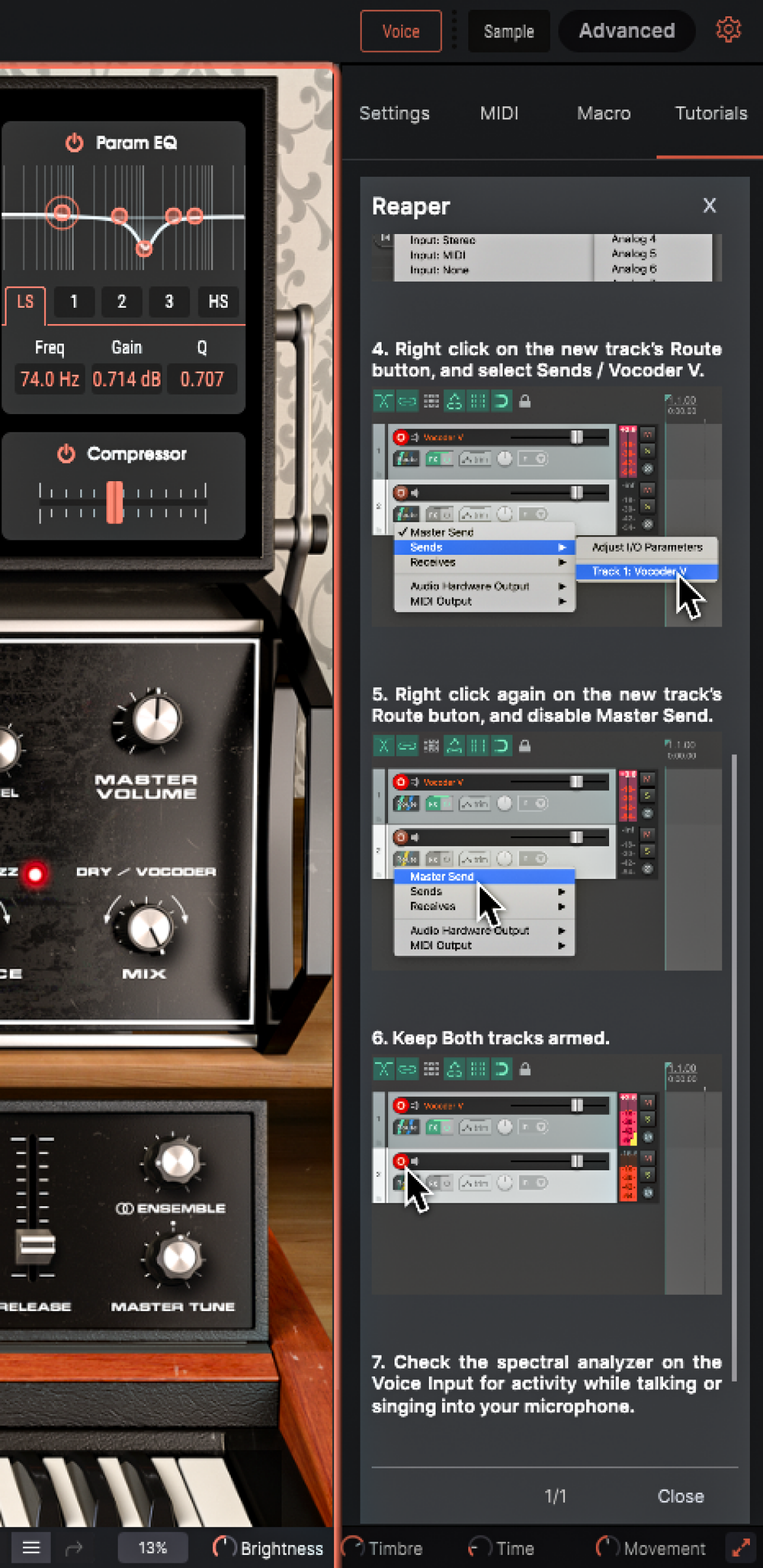Click the Time macro knob
The width and height of the screenshot is (763, 1568).
(480, 1547)
